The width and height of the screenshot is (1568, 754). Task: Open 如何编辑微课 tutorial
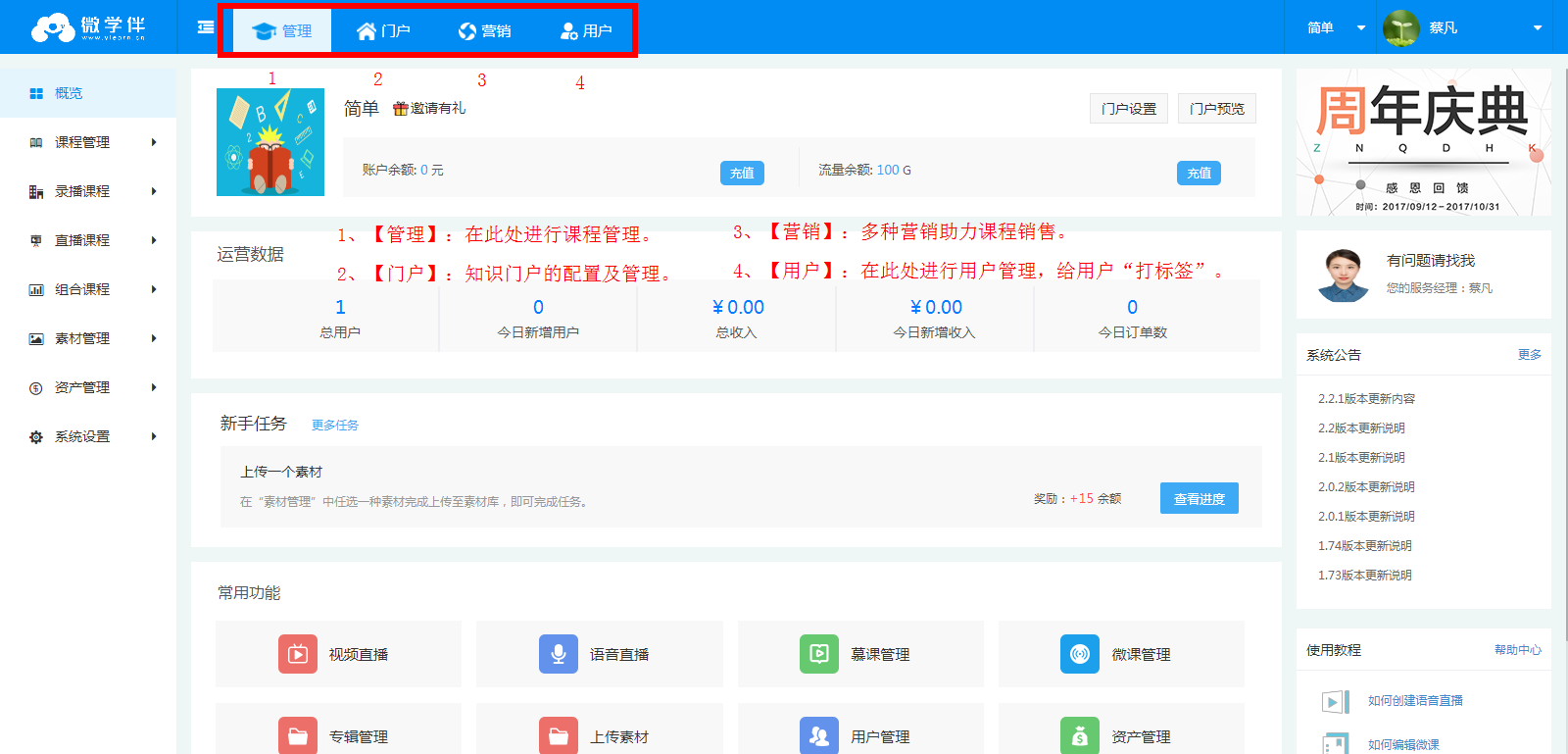pyautogui.click(x=1404, y=745)
